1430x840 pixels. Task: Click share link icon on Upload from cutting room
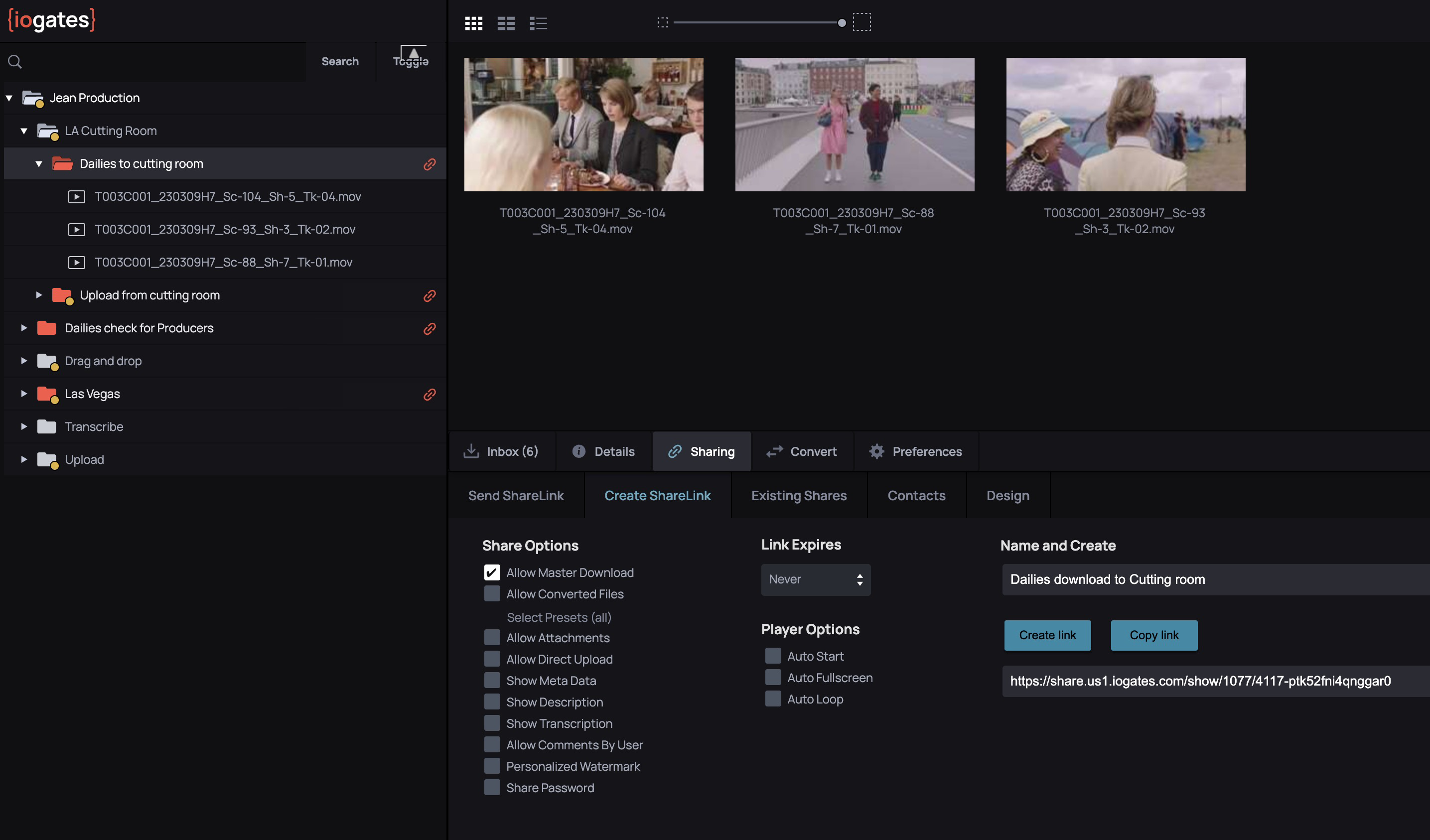[x=429, y=296]
